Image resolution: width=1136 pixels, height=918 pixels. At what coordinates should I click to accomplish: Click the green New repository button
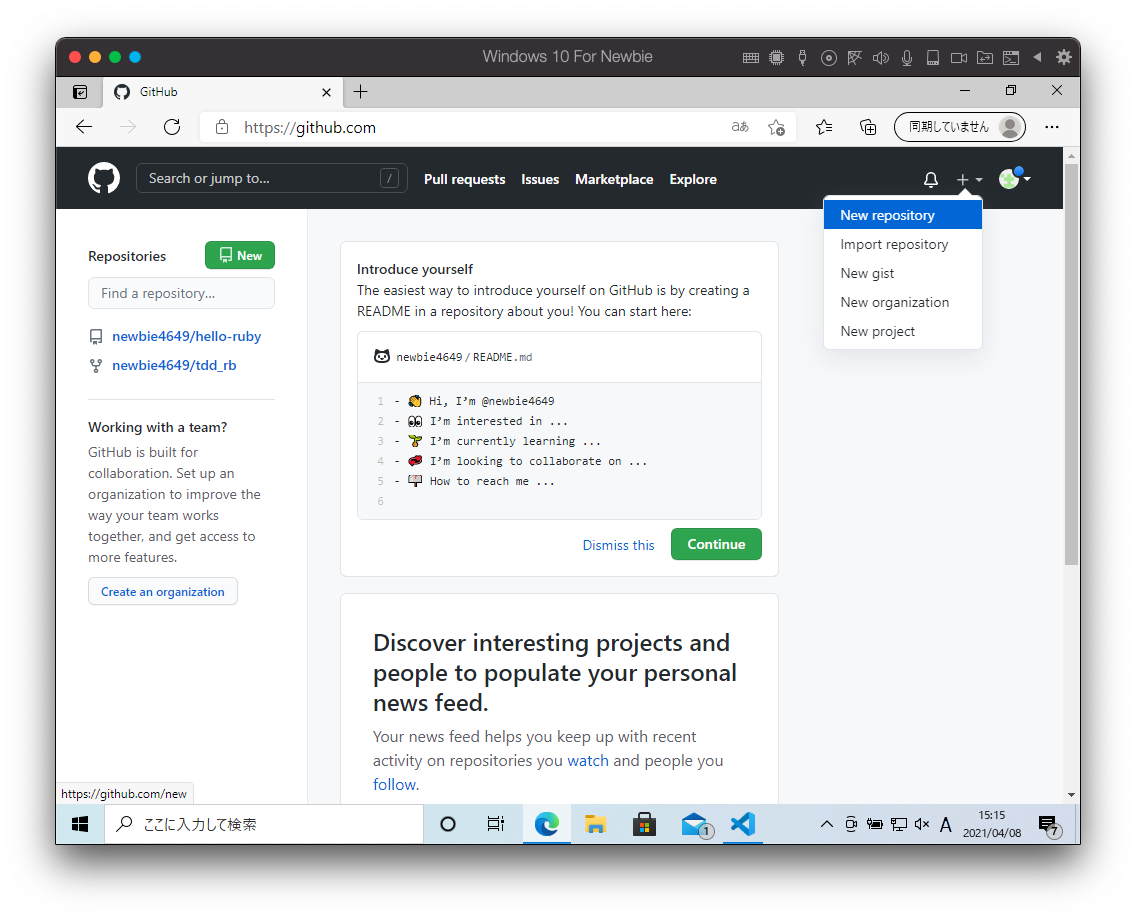point(240,255)
